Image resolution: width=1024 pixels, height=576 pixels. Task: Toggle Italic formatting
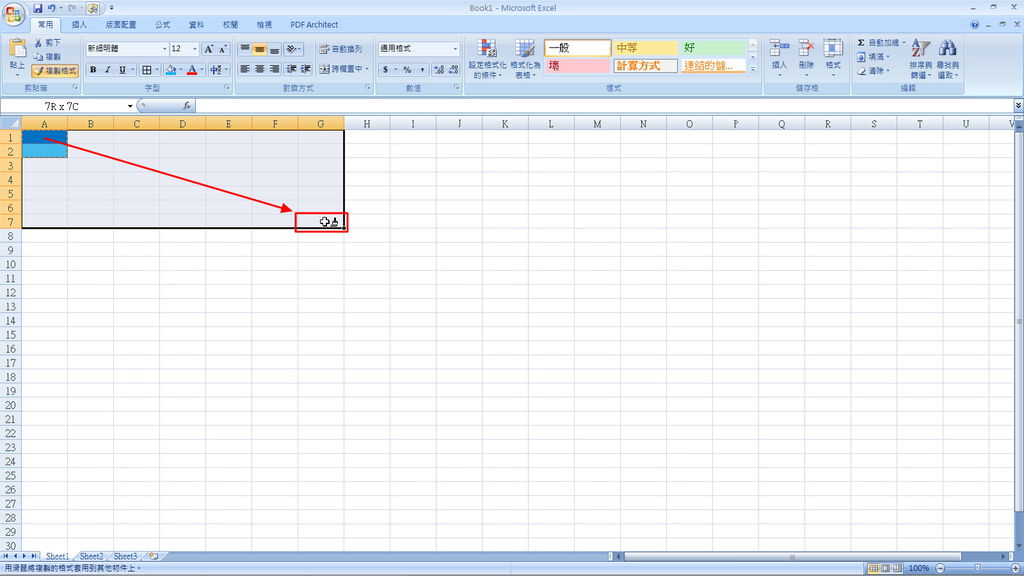point(107,70)
